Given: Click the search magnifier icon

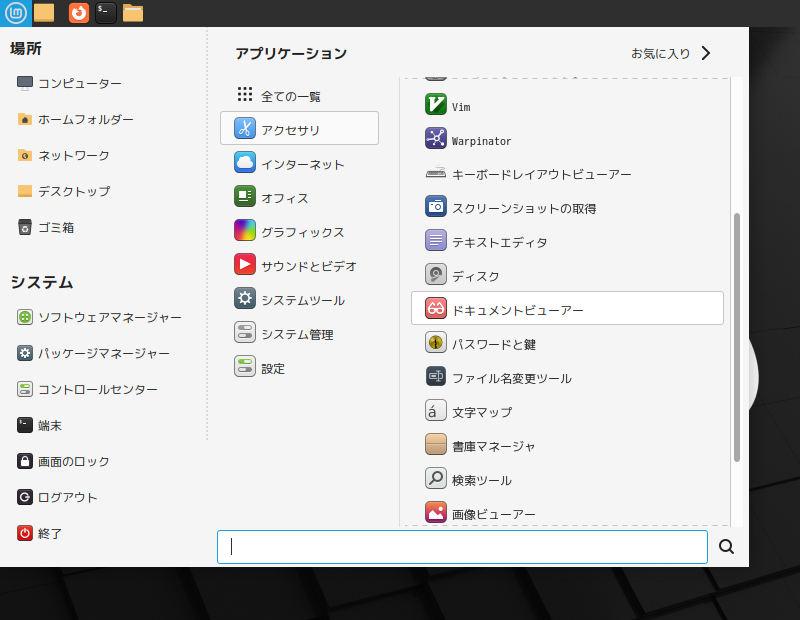Looking at the screenshot, I should (x=726, y=547).
